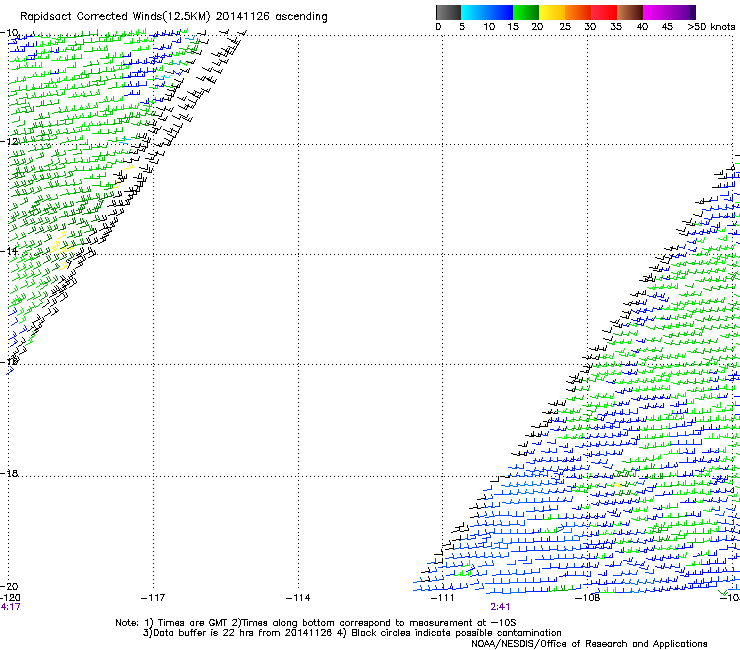Click the legend label '45' under color bar
Image resolution: width=740 pixels, height=650 pixels.
(667, 27)
